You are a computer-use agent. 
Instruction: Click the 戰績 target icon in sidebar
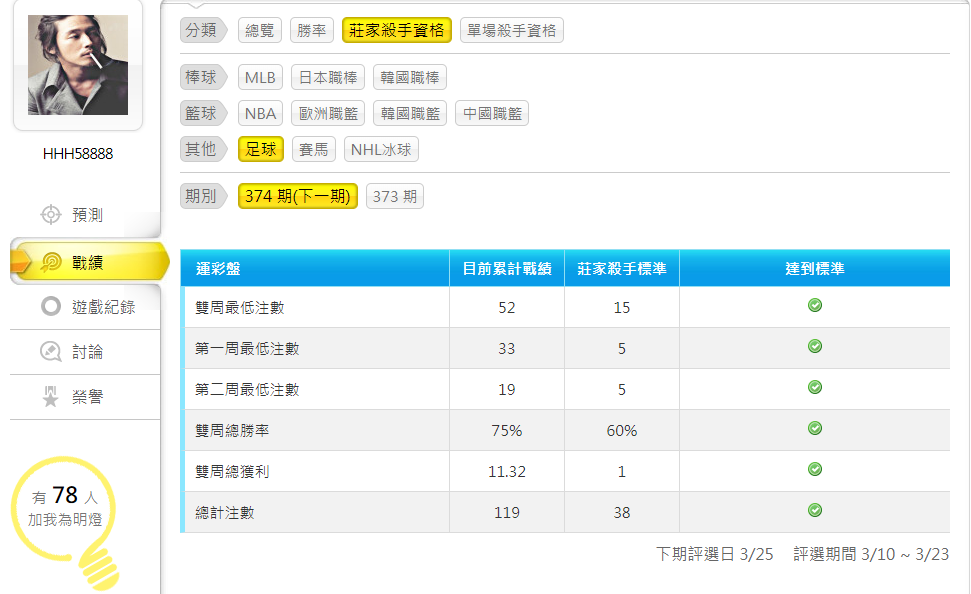tap(50, 263)
